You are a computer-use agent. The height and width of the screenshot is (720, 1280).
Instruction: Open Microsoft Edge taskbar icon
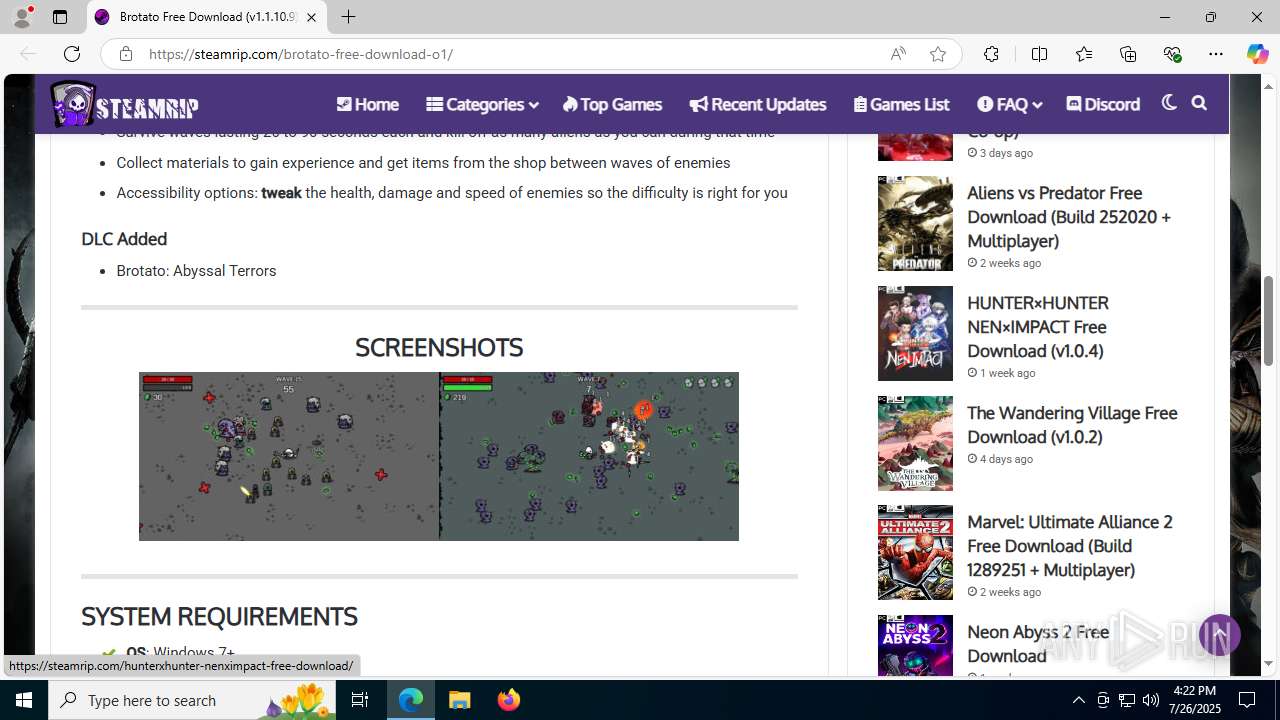click(411, 700)
